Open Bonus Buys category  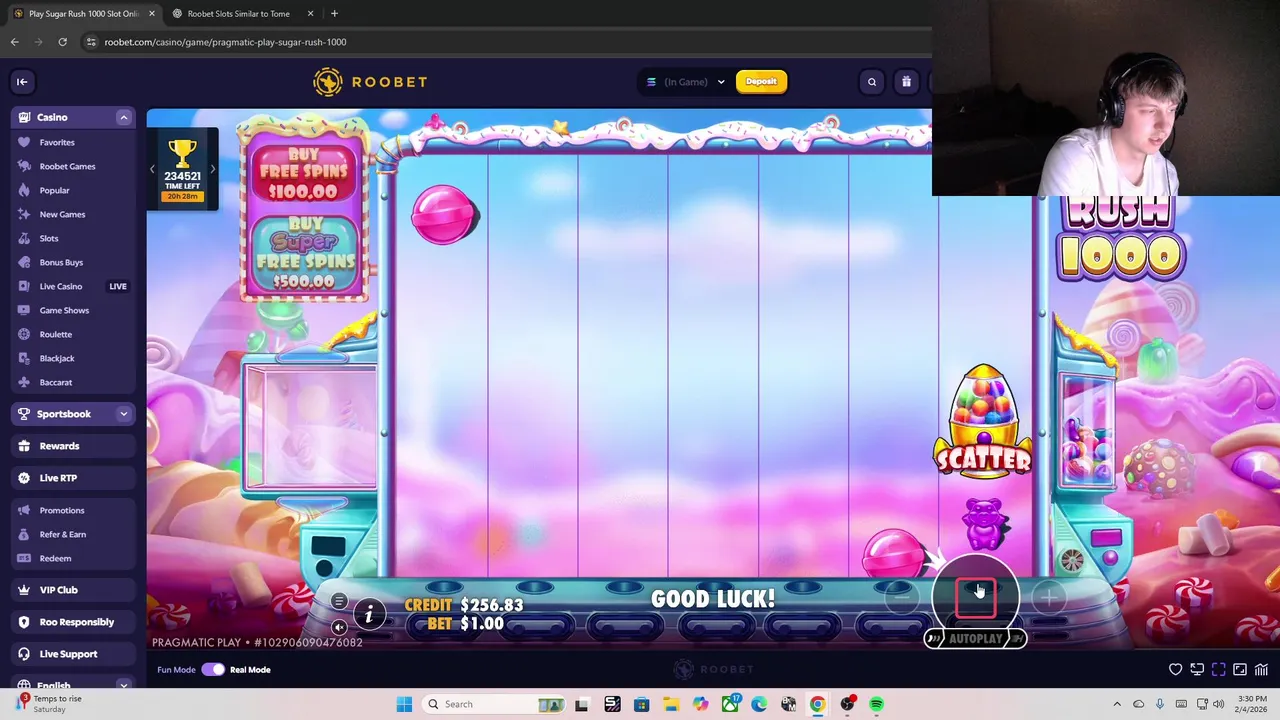[x=61, y=262]
